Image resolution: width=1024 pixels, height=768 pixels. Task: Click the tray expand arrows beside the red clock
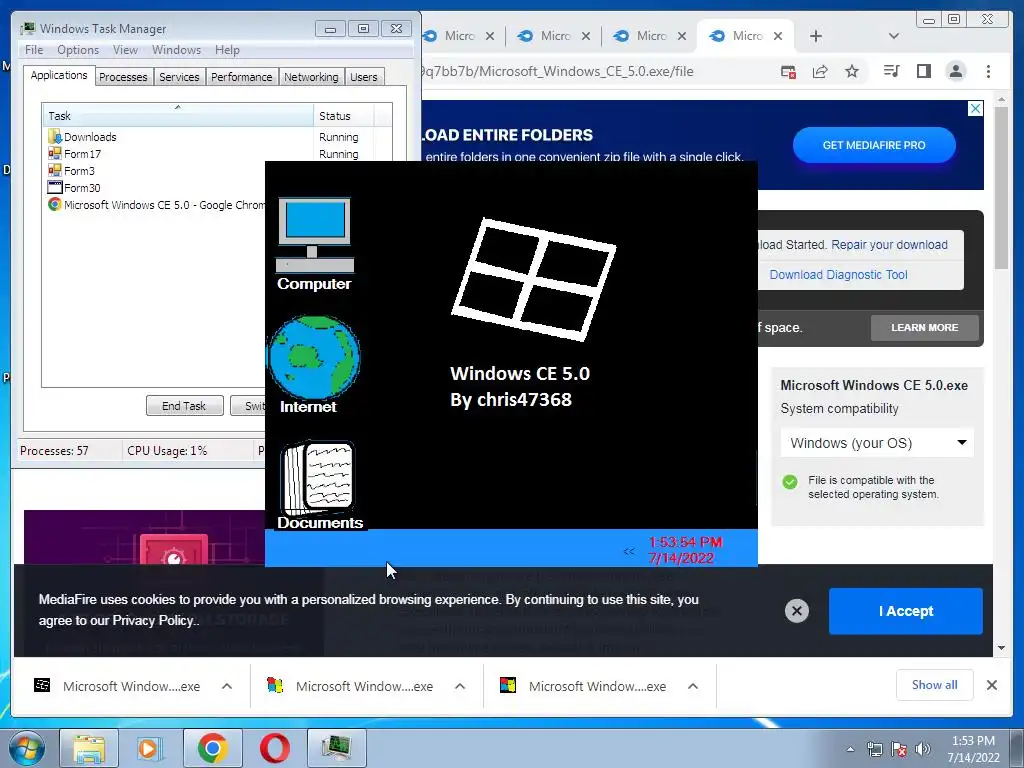click(629, 551)
